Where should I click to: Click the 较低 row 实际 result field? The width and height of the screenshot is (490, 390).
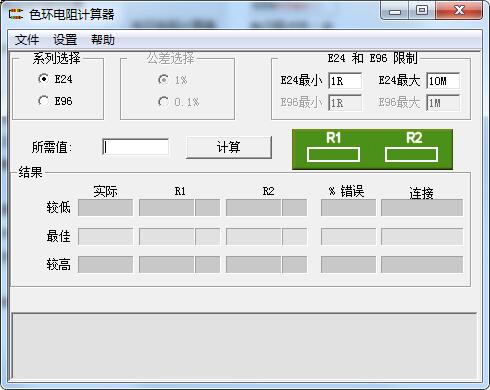[x=105, y=208]
